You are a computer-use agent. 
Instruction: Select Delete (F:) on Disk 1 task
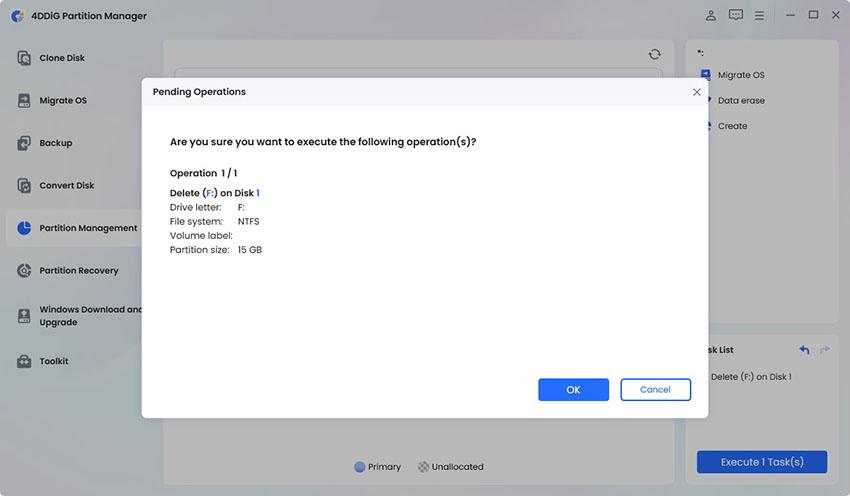[751, 377]
